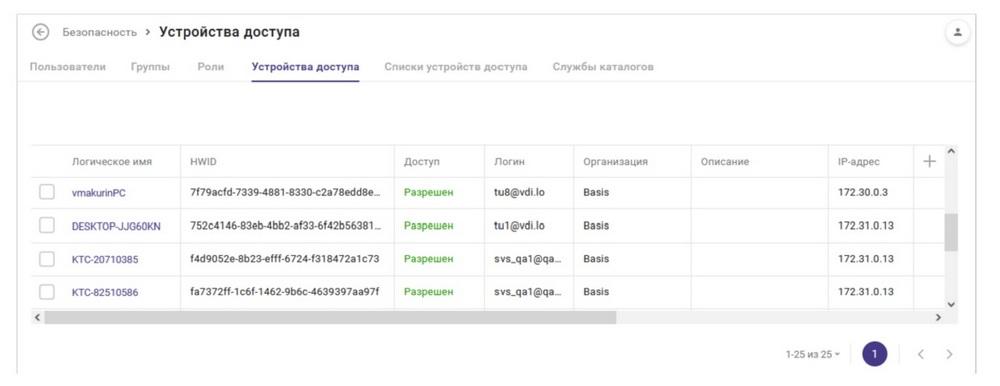The height and width of the screenshot is (386, 1000).
Task: Check the KTC-20710385 row checkbox
Action: pyautogui.click(x=47, y=259)
